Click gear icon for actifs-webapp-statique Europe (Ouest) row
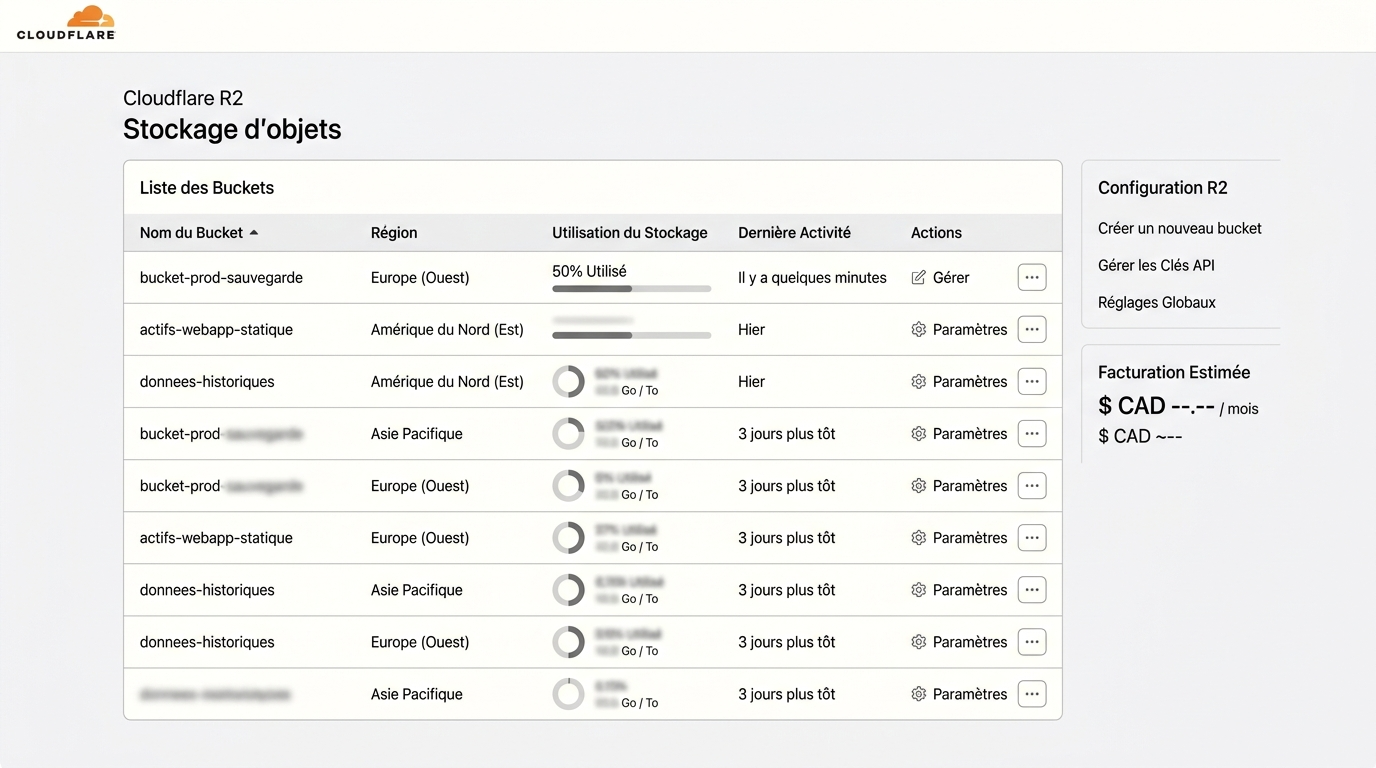 point(919,537)
